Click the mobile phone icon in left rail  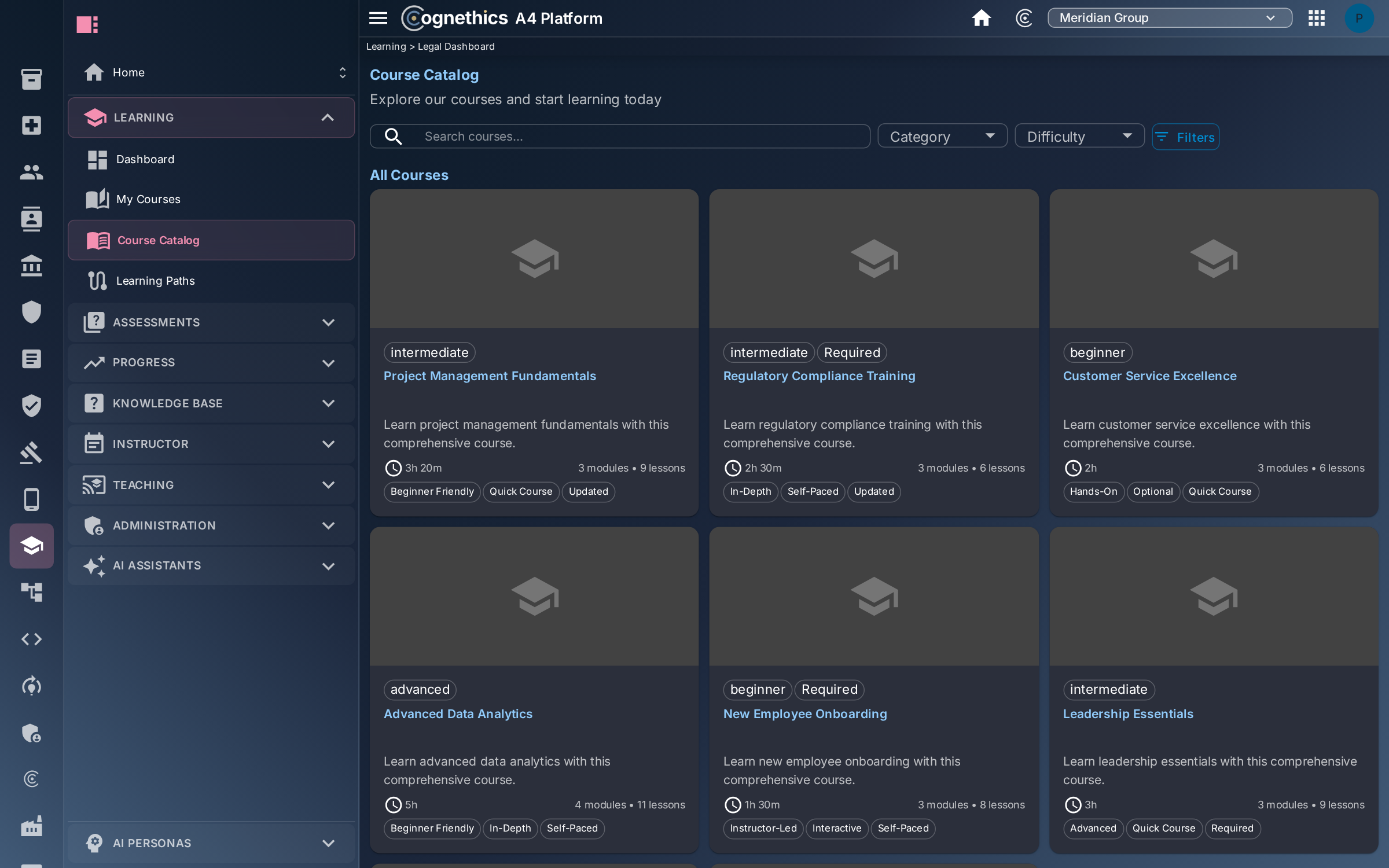coord(31,499)
